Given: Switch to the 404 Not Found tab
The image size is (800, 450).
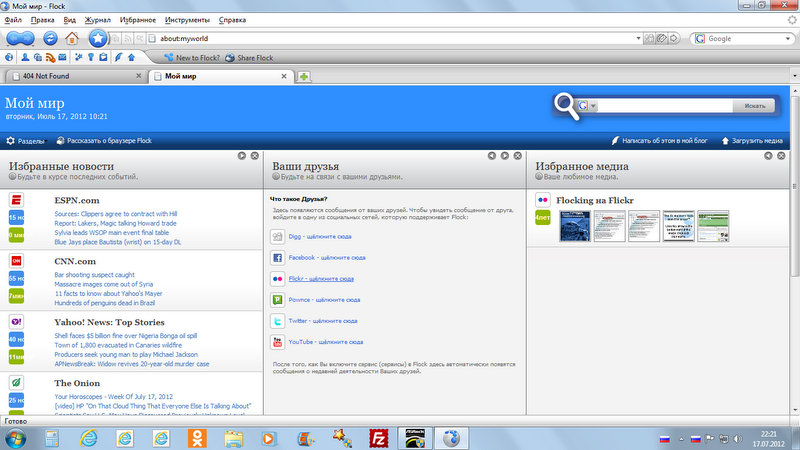Looking at the screenshot, I should point(77,76).
